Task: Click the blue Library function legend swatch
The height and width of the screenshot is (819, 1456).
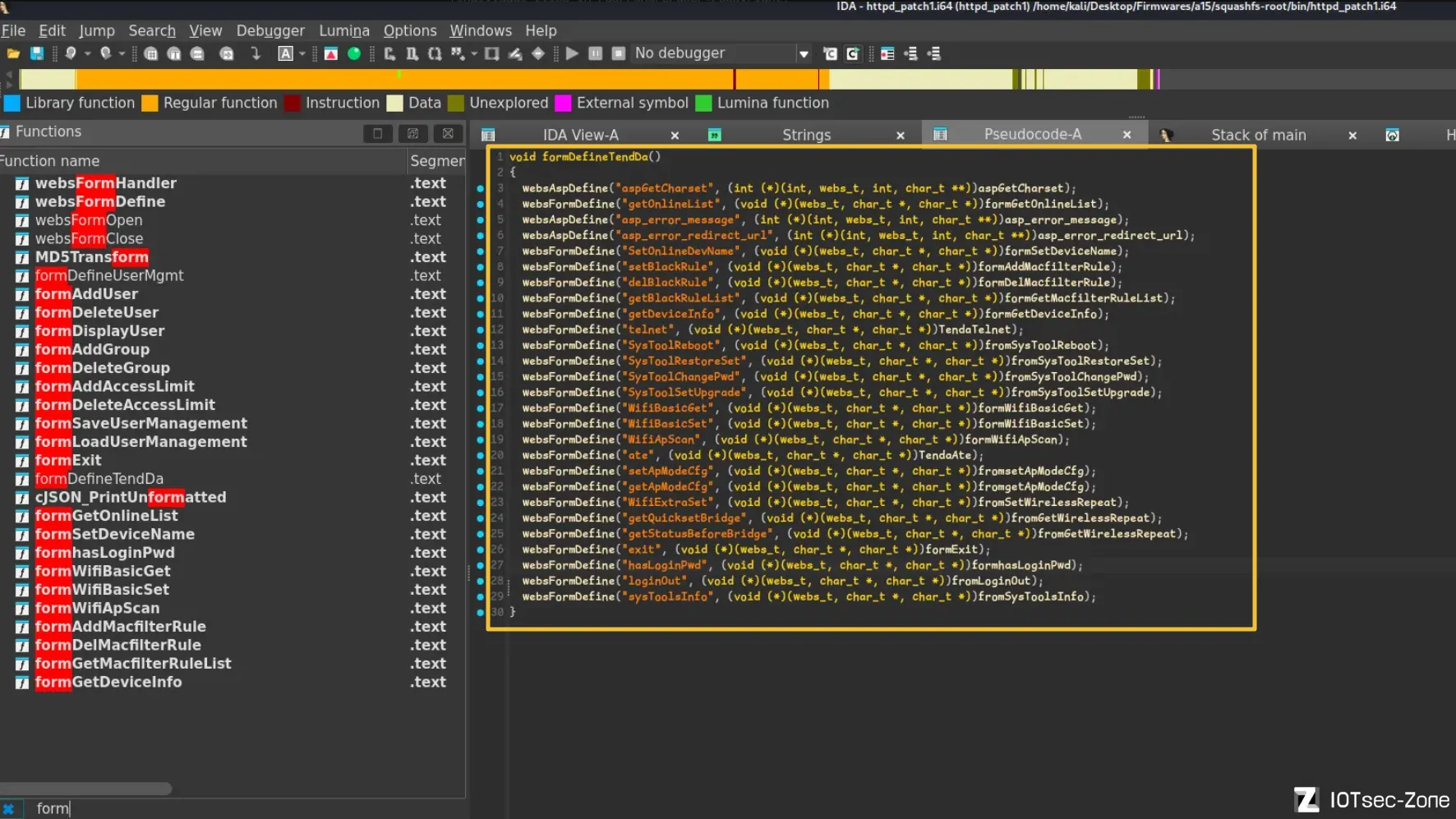Action: [x=12, y=104]
